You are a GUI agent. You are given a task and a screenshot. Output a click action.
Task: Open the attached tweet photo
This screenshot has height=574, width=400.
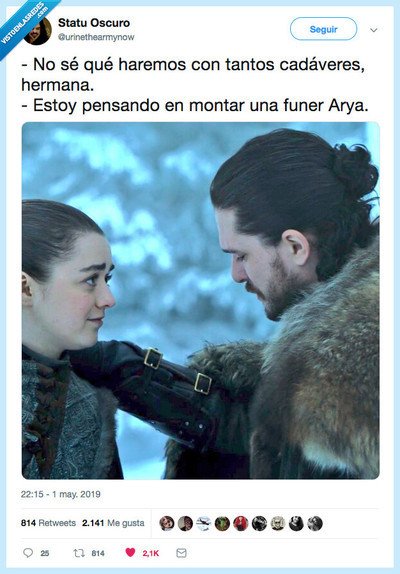[201, 301]
